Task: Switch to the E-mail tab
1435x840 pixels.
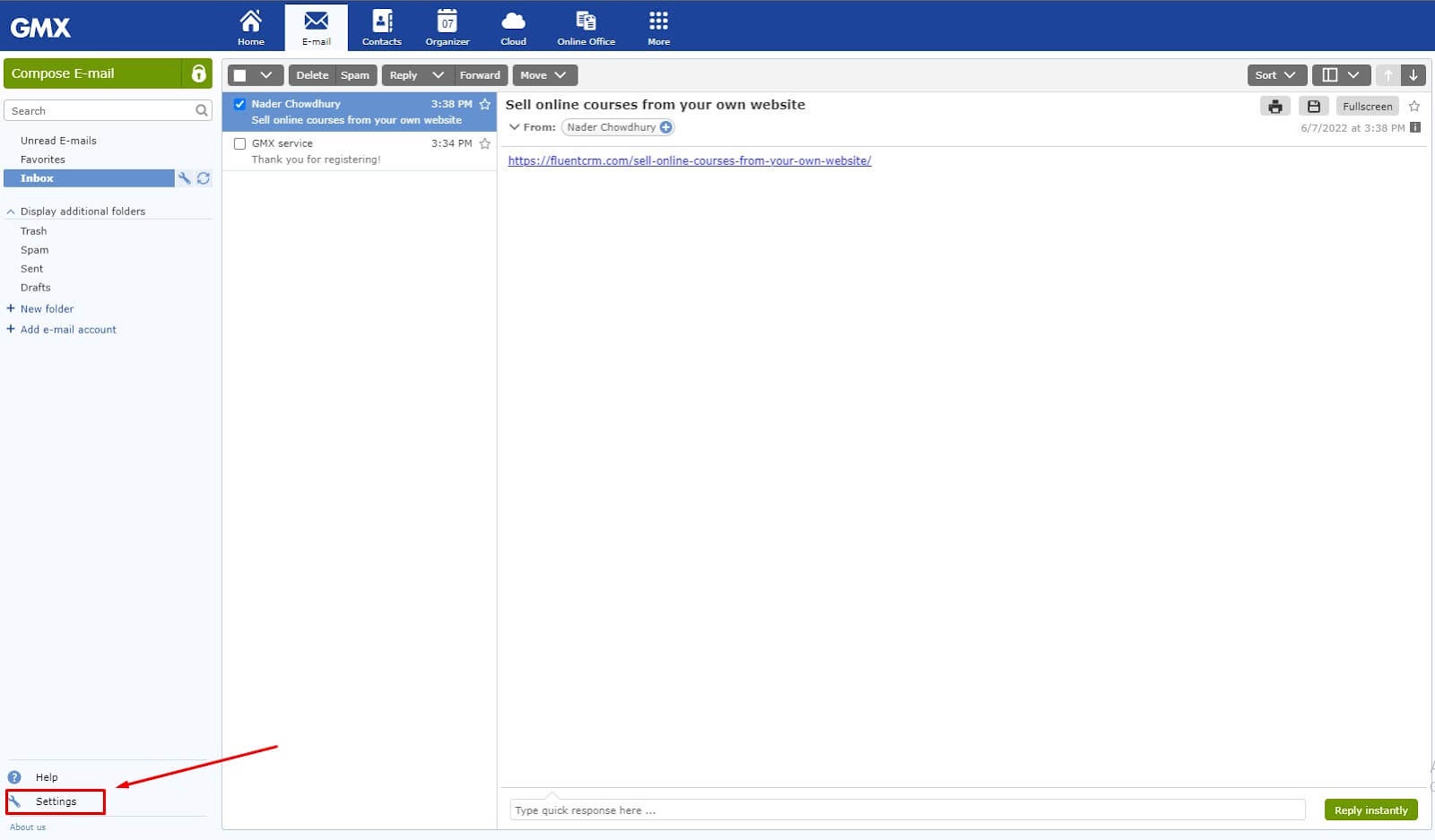Action: [317, 27]
